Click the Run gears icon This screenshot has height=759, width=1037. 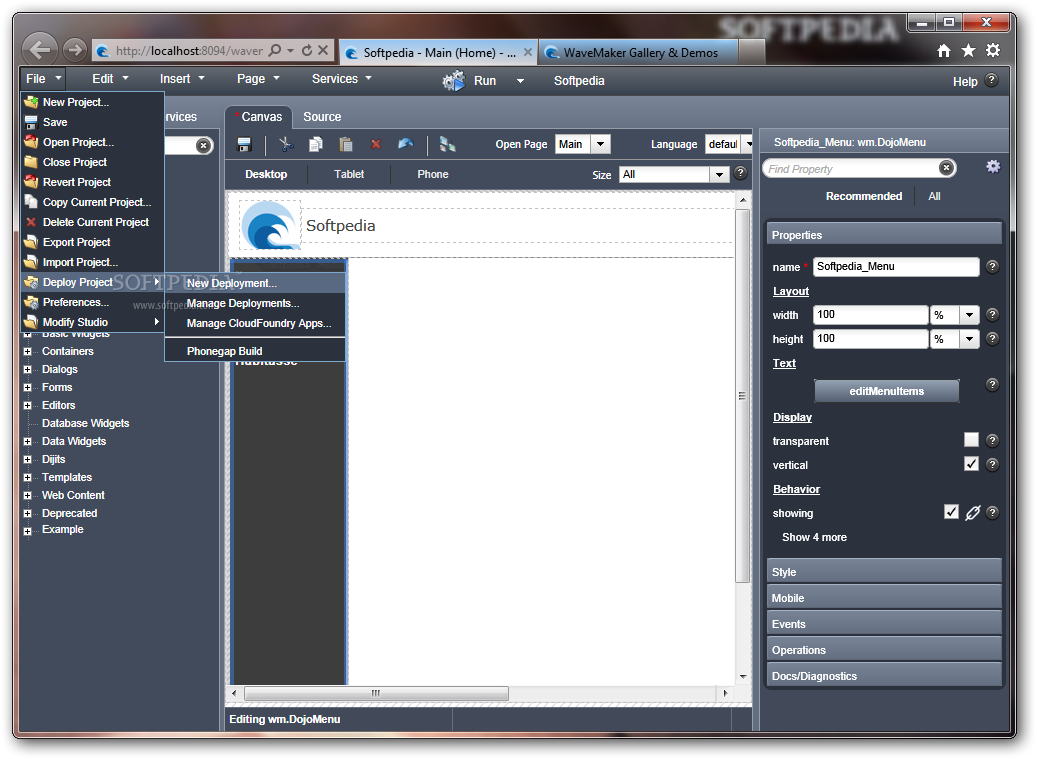pos(454,81)
